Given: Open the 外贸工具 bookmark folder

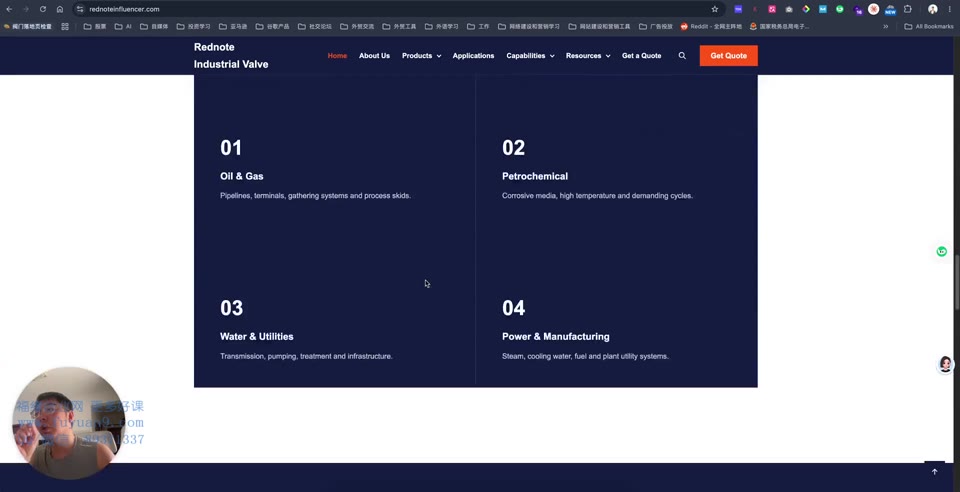Looking at the screenshot, I should click(x=399, y=26).
